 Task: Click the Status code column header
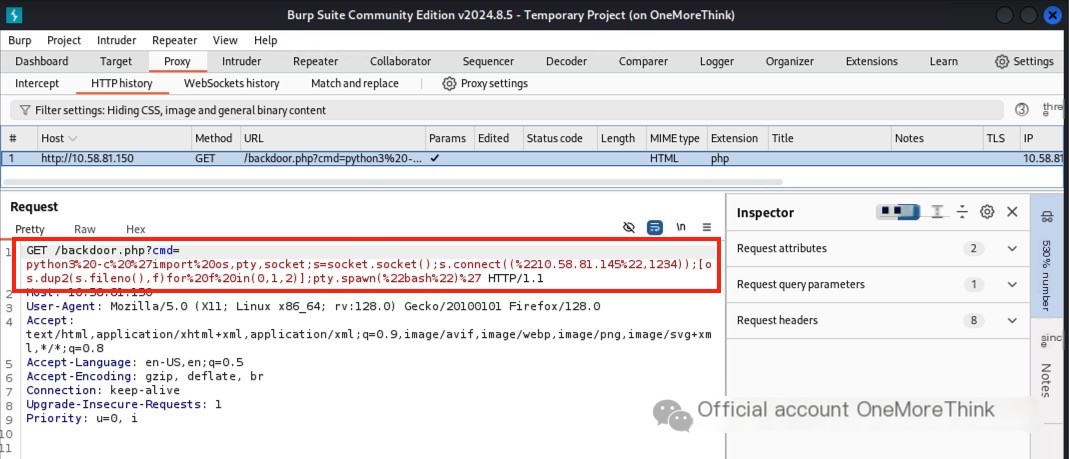tap(560, 138)
